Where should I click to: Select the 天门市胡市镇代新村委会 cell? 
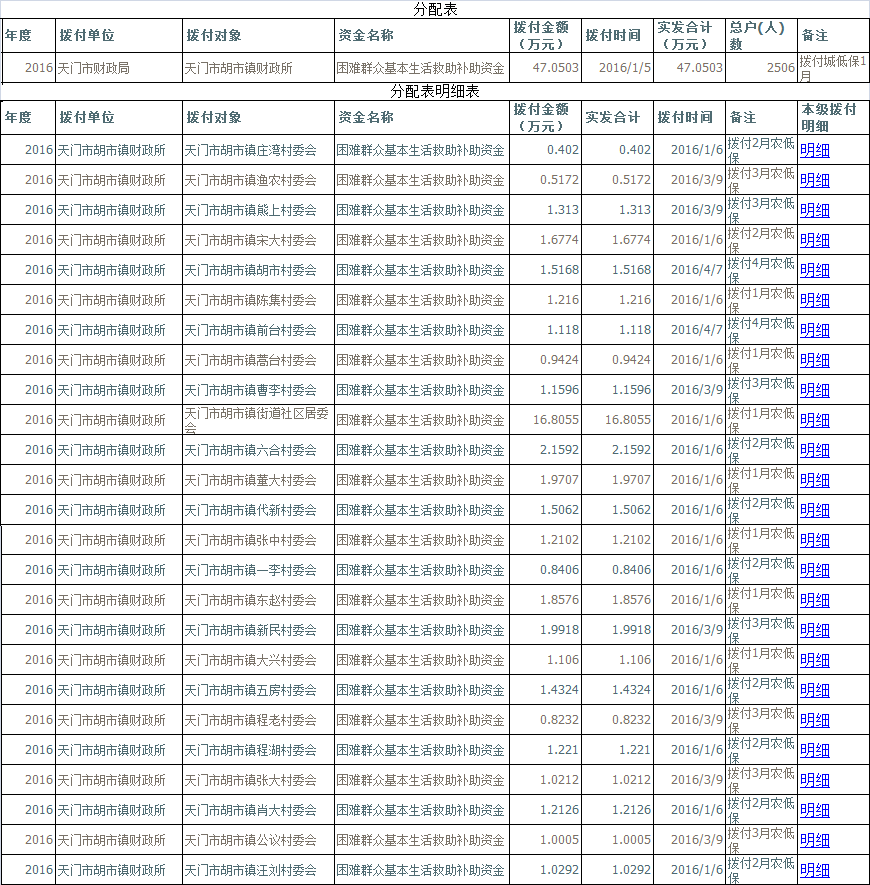[259, 510]
